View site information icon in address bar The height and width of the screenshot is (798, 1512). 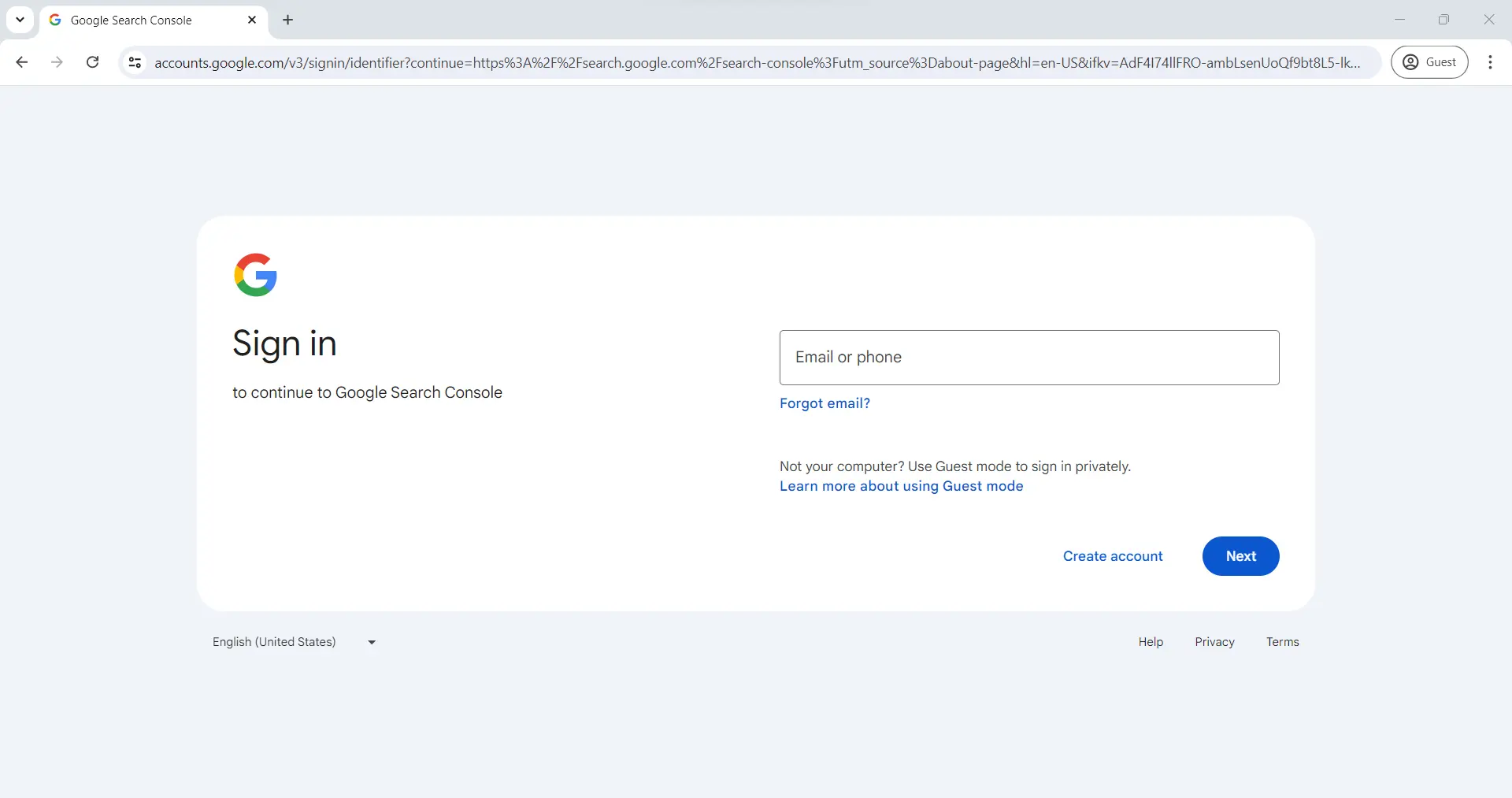tap(135, 62)
